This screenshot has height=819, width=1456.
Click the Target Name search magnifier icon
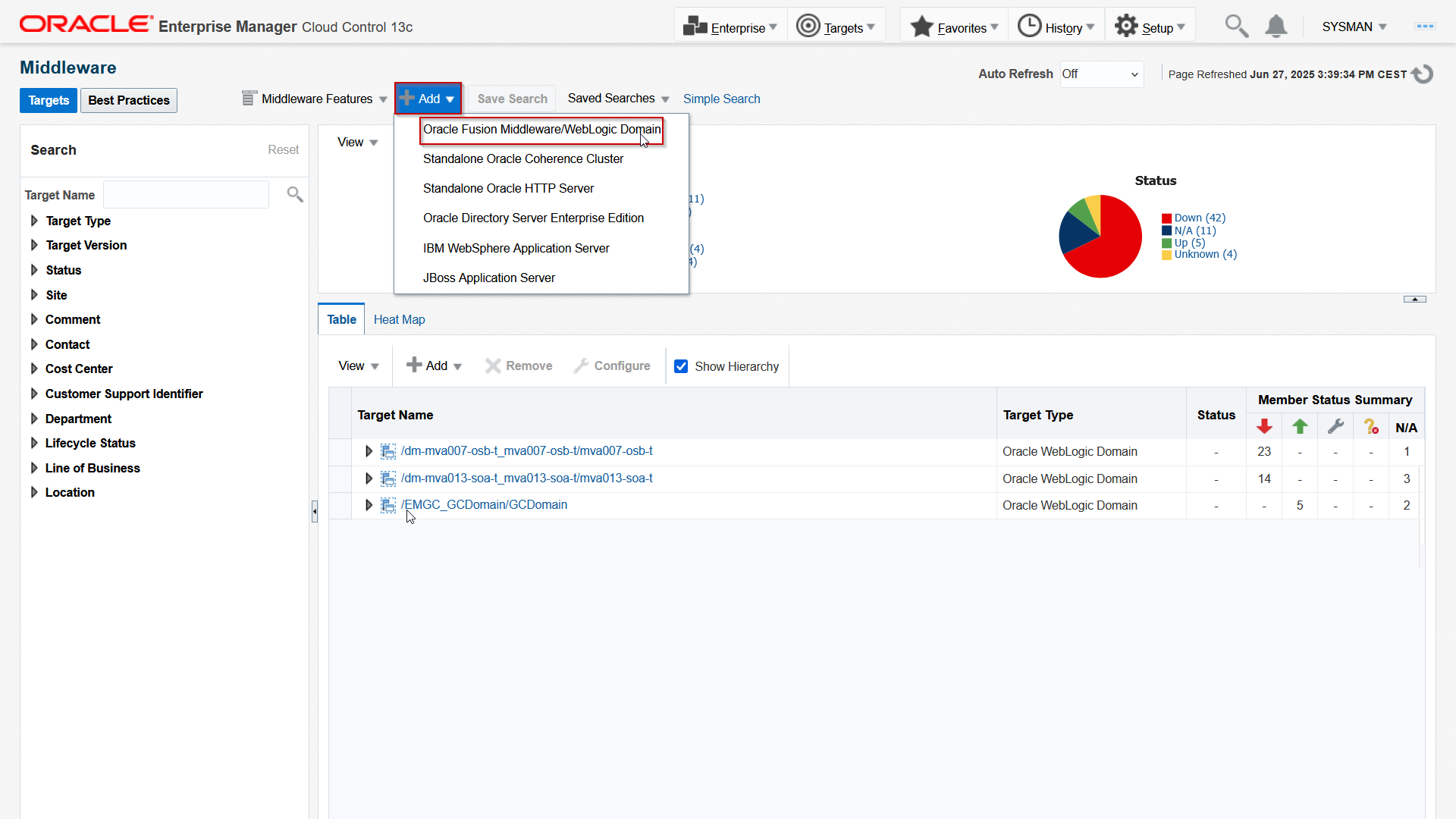295,195
